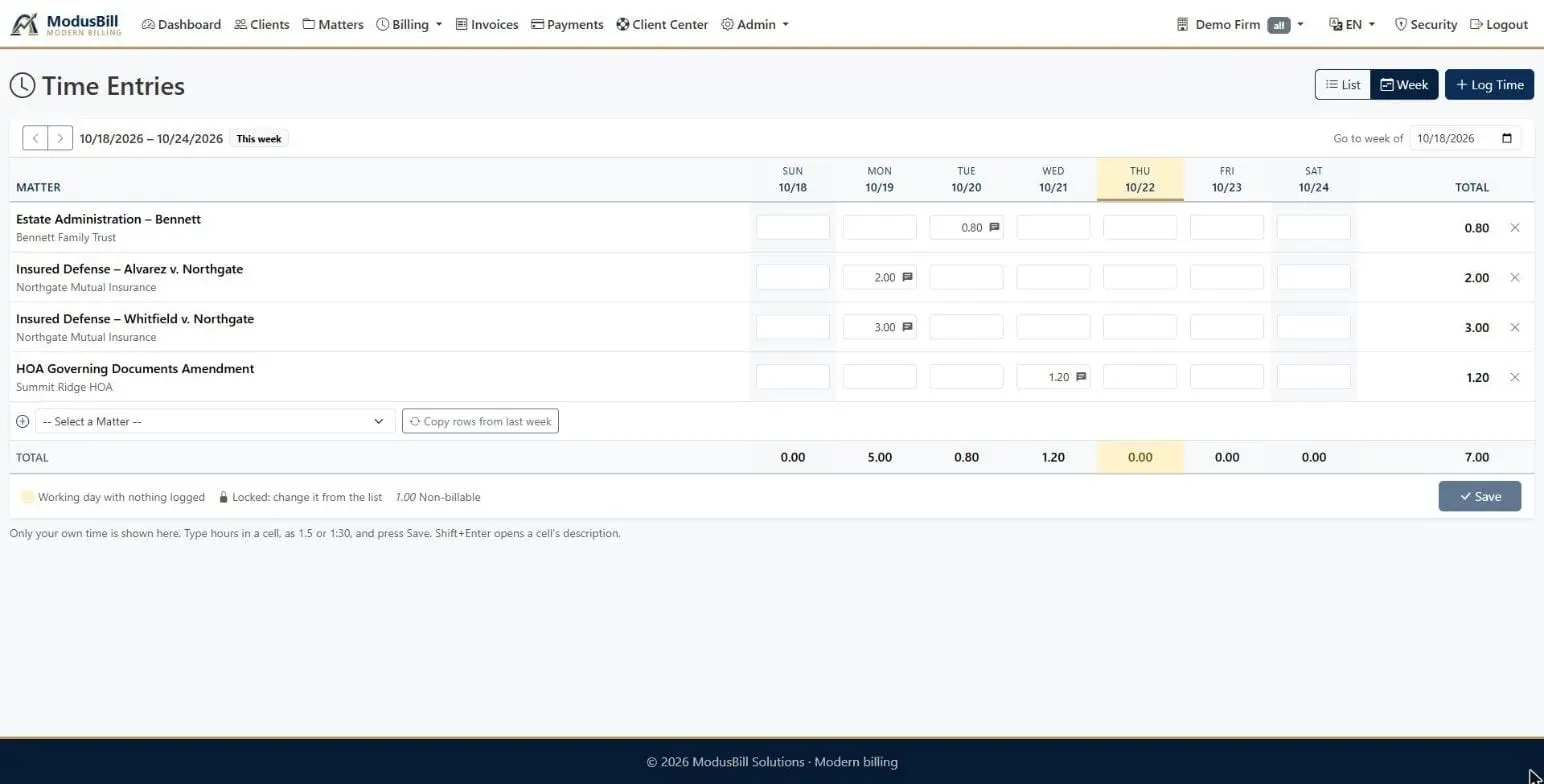
Task: Click the ModusBill logo
Action: [66, 24]
